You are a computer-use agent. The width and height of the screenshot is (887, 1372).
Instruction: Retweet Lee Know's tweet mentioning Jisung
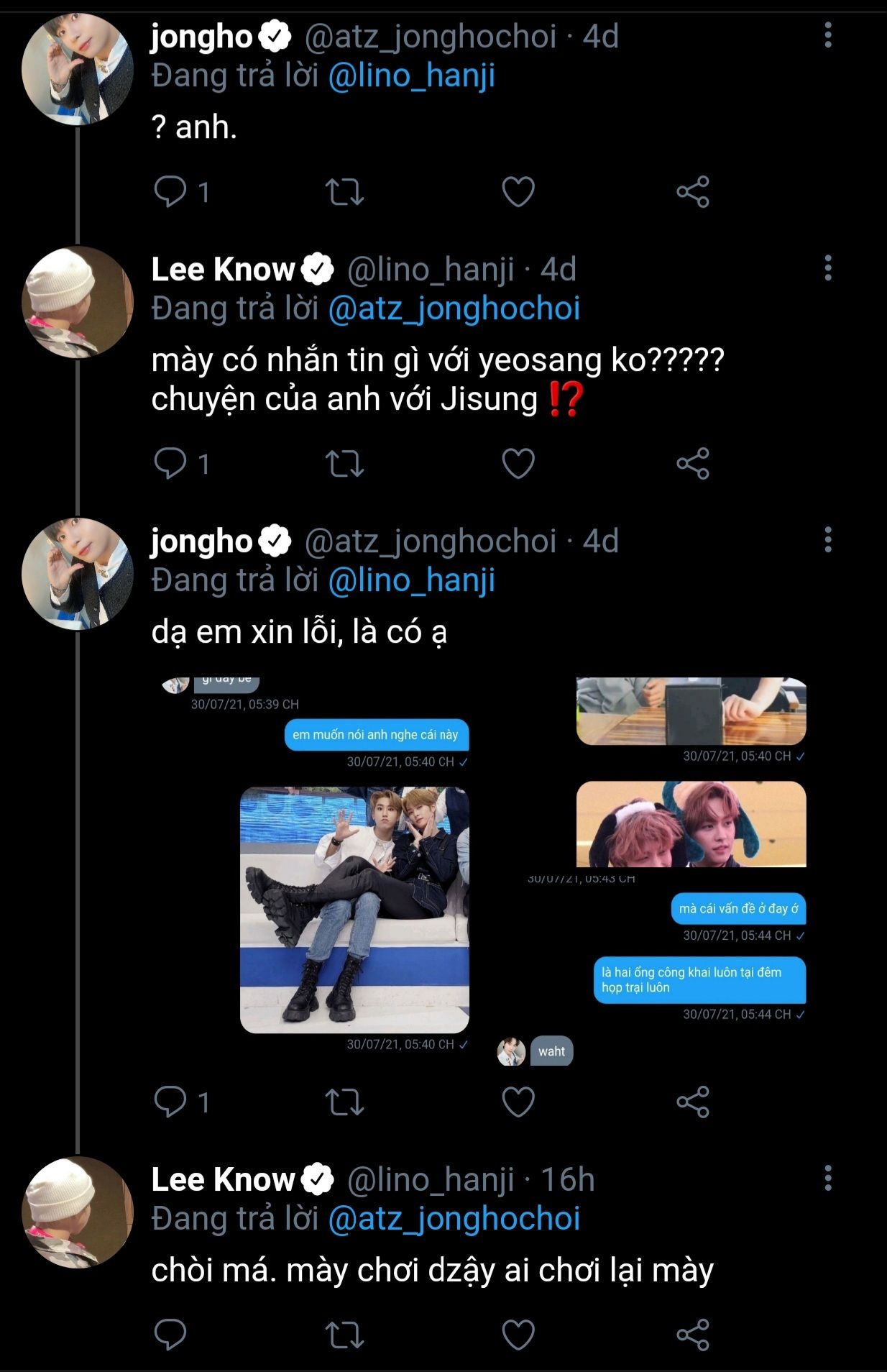point(344,464)
